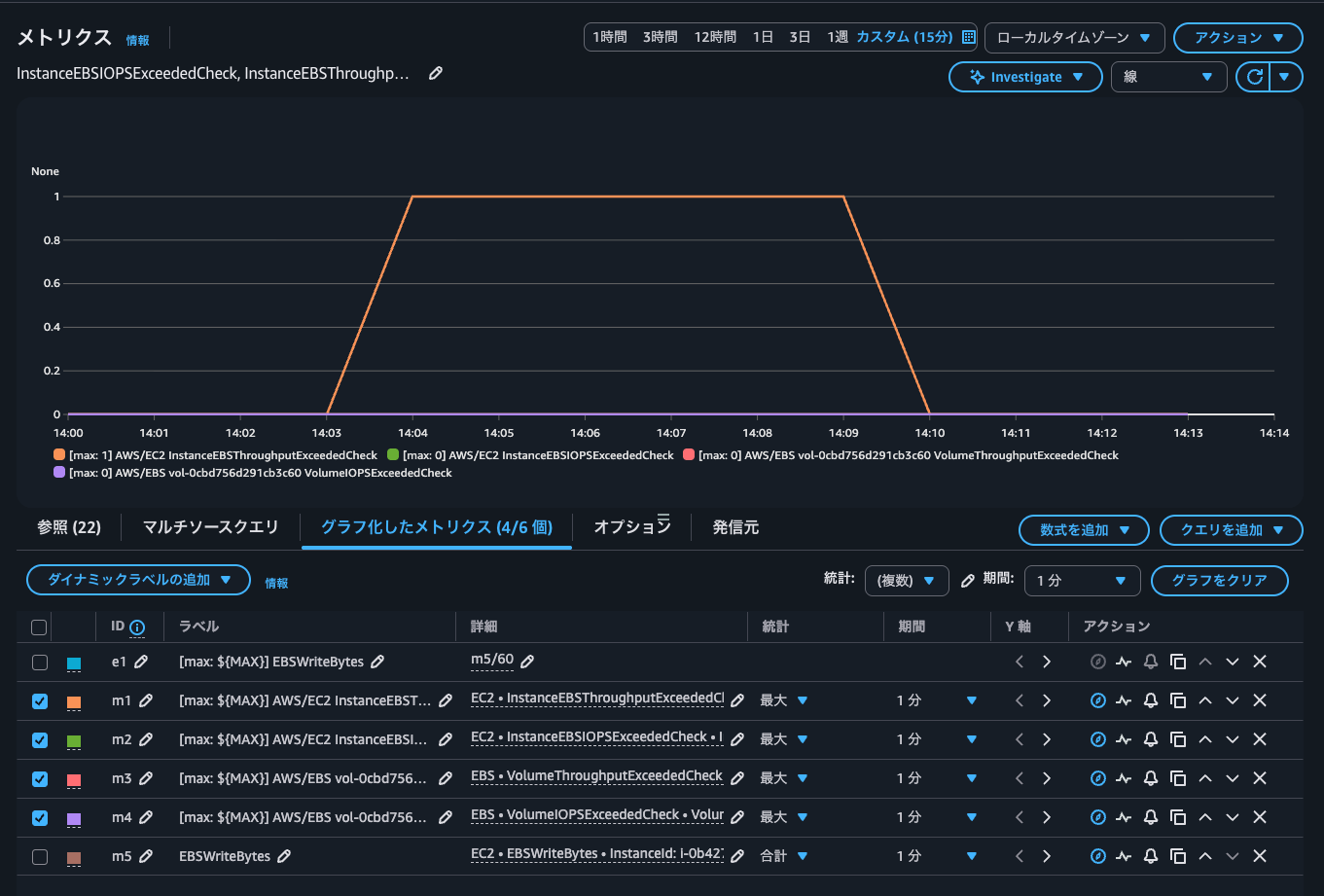1324x896 pixels.
Task: Uncheck the m1 metric checkbox
Action: click(40, 701)
